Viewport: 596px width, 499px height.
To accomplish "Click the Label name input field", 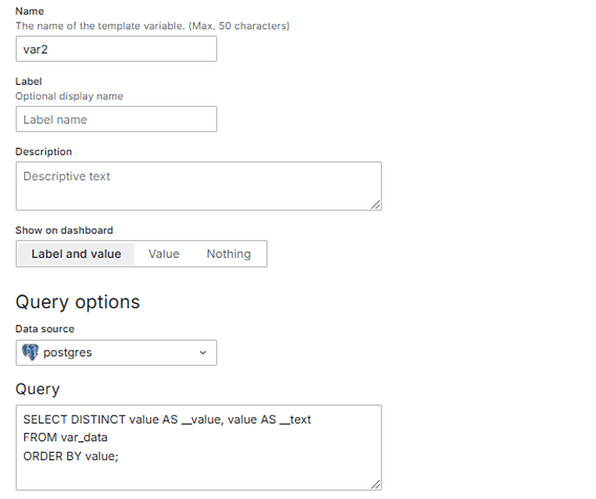I will (116, 119).
